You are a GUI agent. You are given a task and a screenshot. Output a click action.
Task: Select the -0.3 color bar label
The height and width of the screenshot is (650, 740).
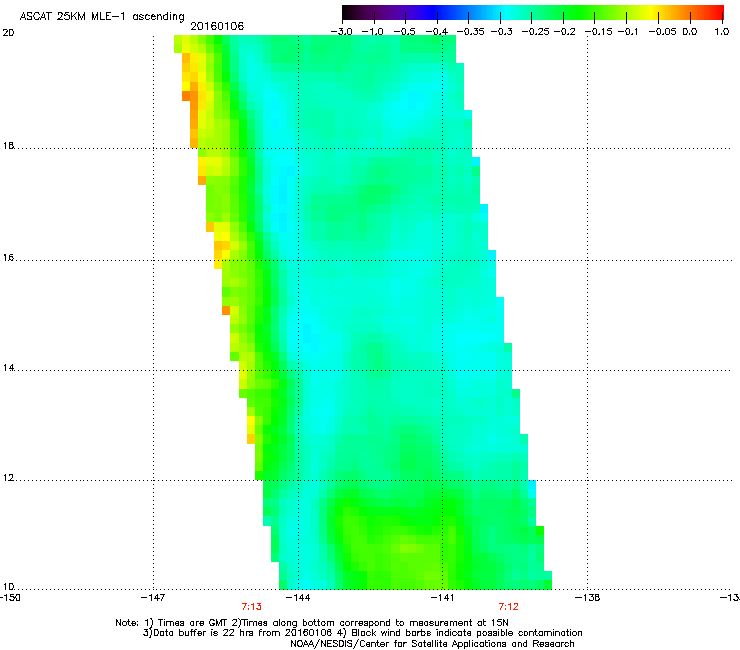coord(502,32)
